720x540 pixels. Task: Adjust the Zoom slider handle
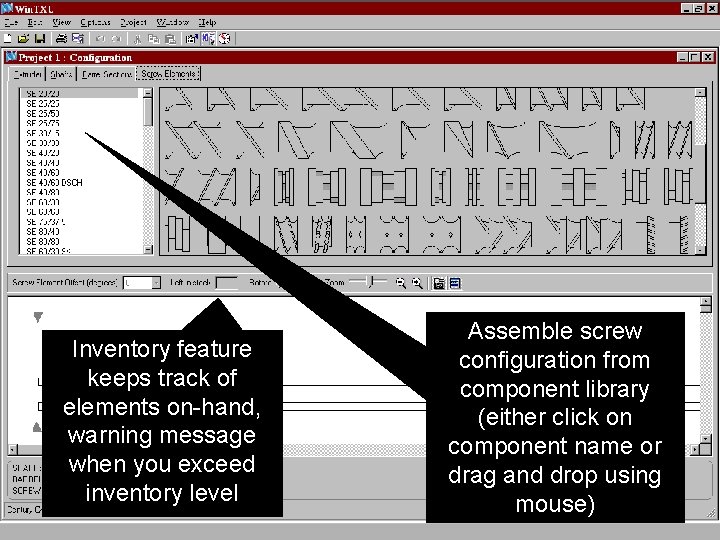coord(372,282)
